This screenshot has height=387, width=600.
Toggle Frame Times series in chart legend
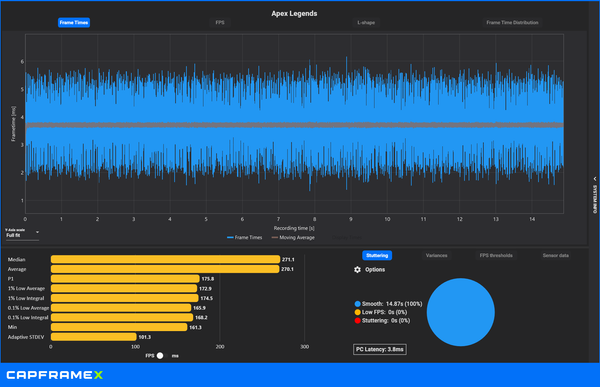(x=245, y=237)
